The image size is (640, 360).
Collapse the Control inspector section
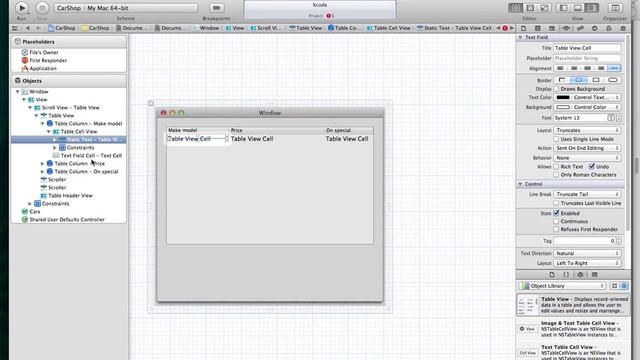(x=520, y=184)
